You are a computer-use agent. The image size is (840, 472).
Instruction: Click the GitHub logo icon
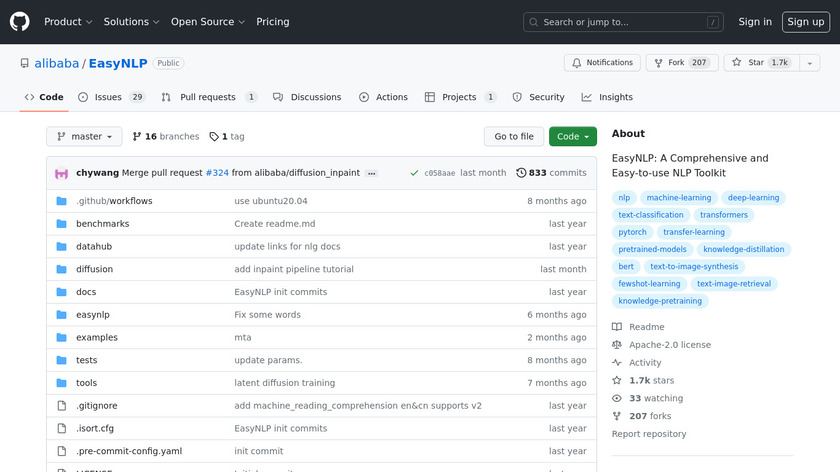(19, 22)
